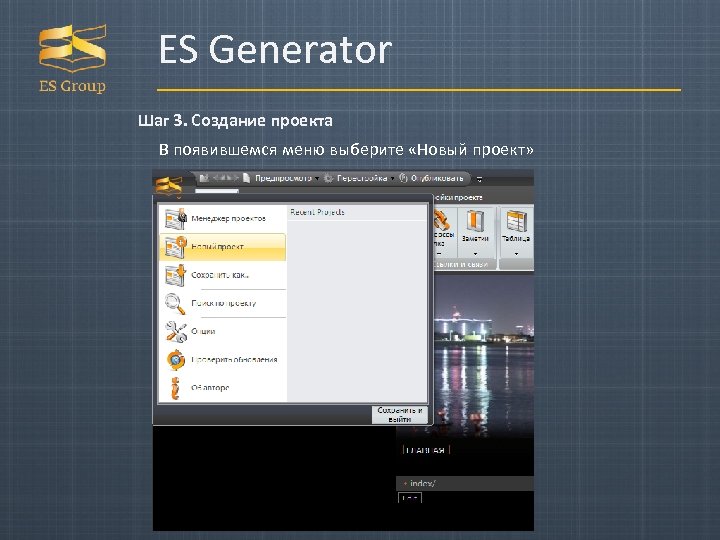
Task: Open quick access toolbar customize arrow
Action: [x=479, y=179]
